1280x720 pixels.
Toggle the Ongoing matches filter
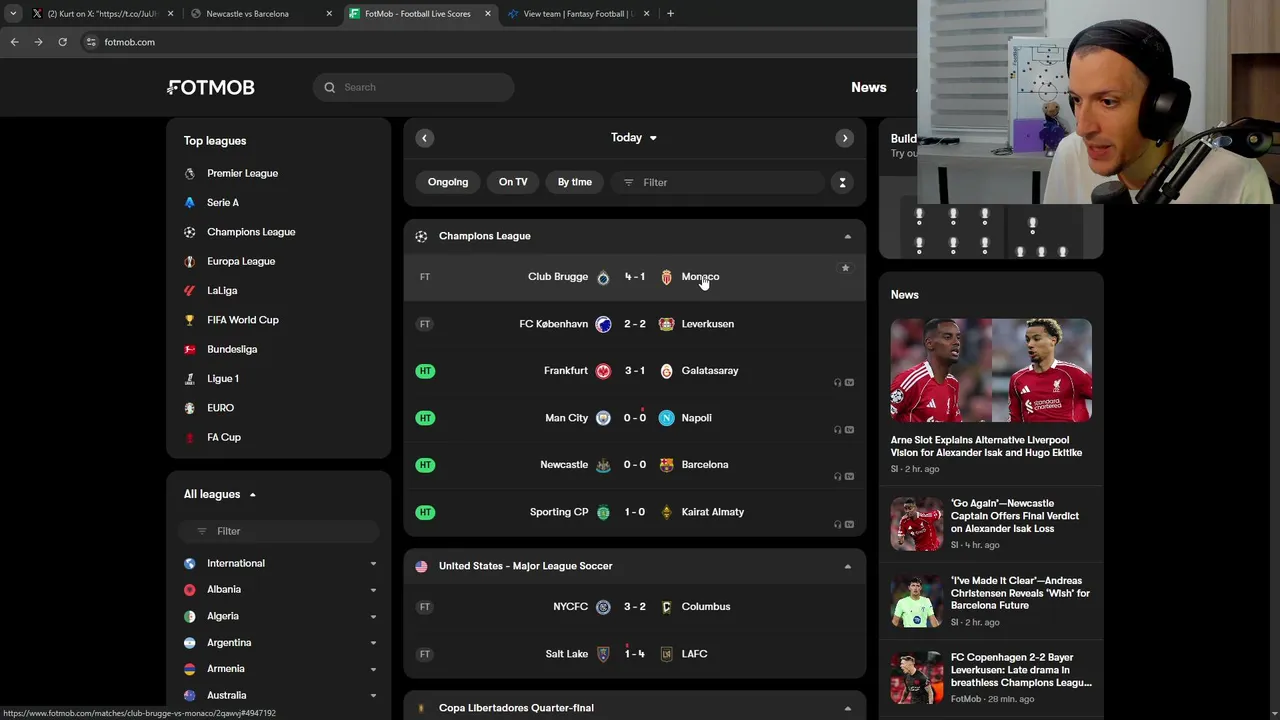point(448,182)
